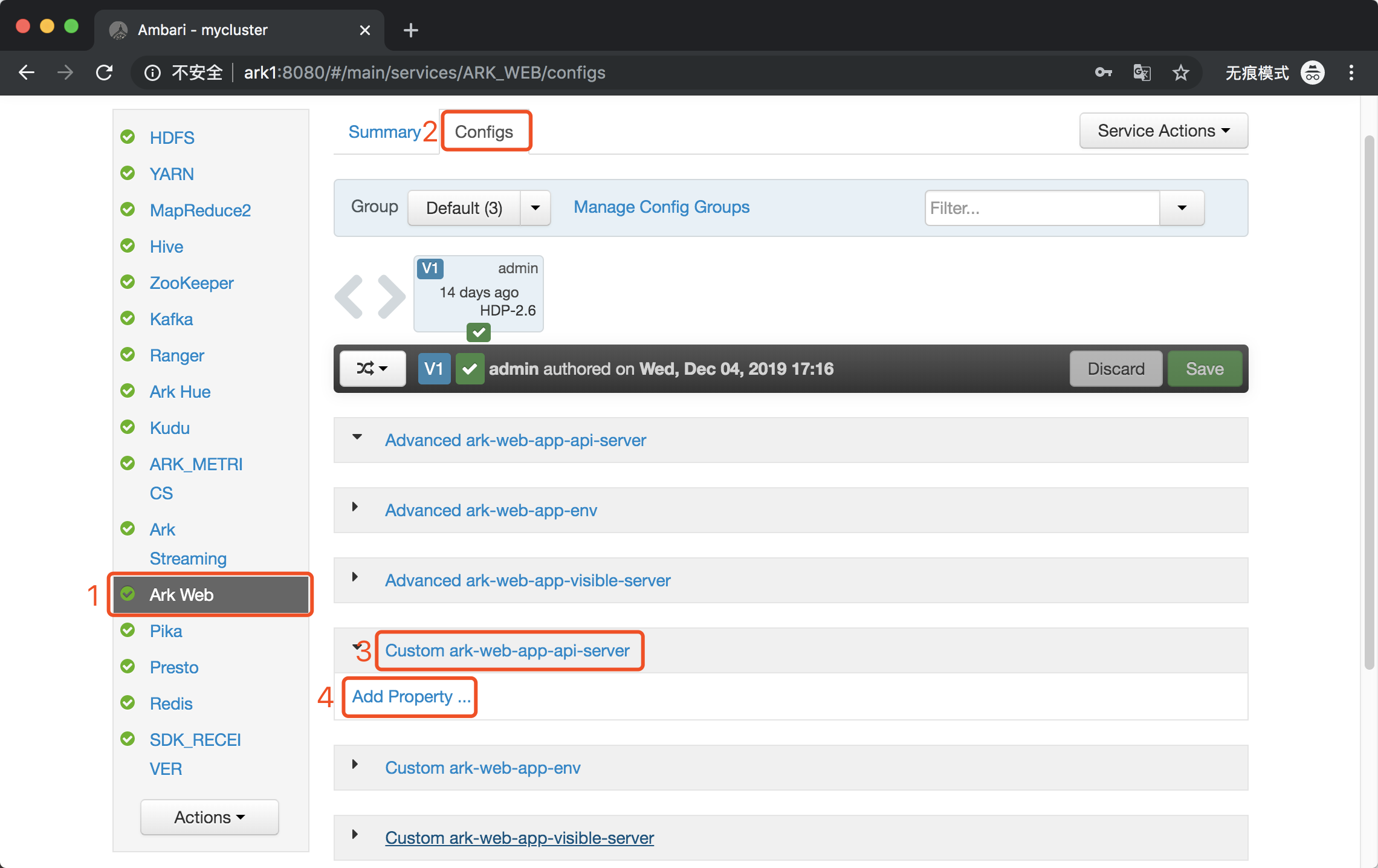Image resolution: width=1378 pixels, height=868 pixels.
Task: Click the browser forward arrow
Action: 65,73
